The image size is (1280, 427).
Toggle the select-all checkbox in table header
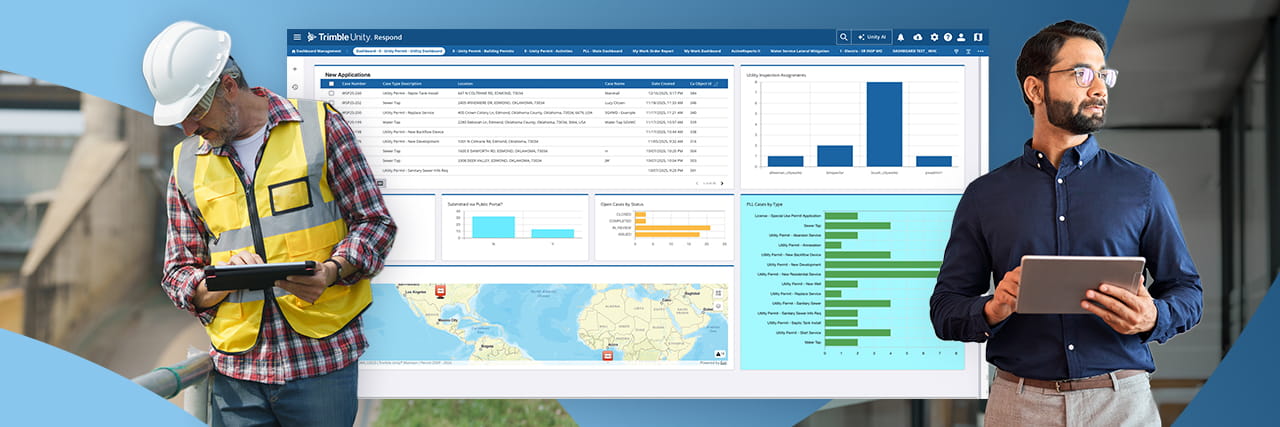332,84
